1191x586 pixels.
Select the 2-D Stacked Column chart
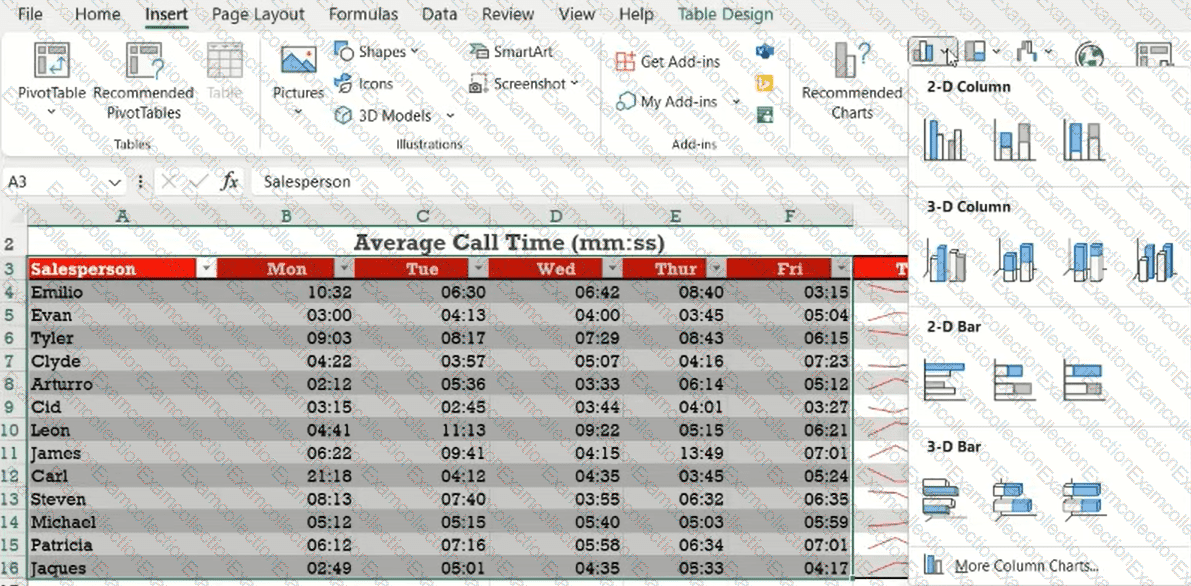coord(1013,139)
